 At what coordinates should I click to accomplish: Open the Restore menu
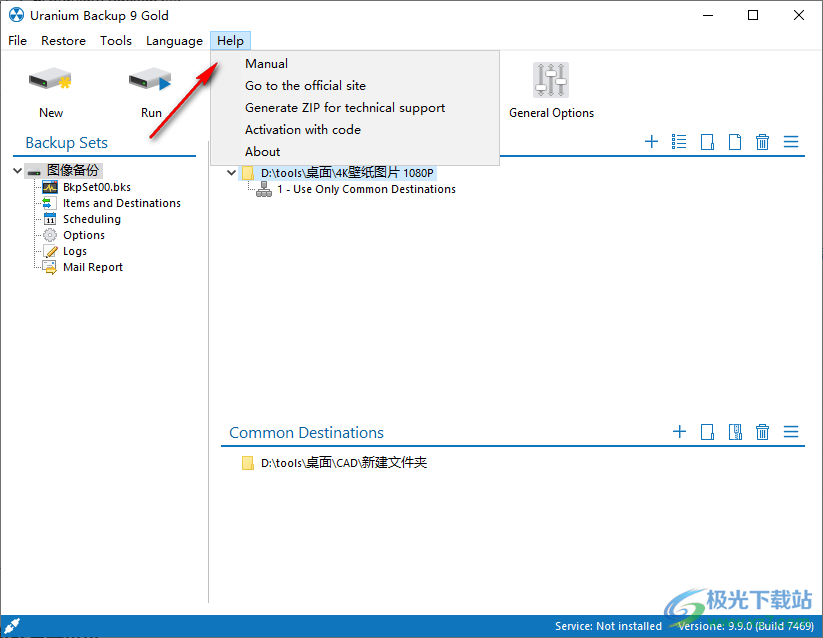[x=64, y=41]
